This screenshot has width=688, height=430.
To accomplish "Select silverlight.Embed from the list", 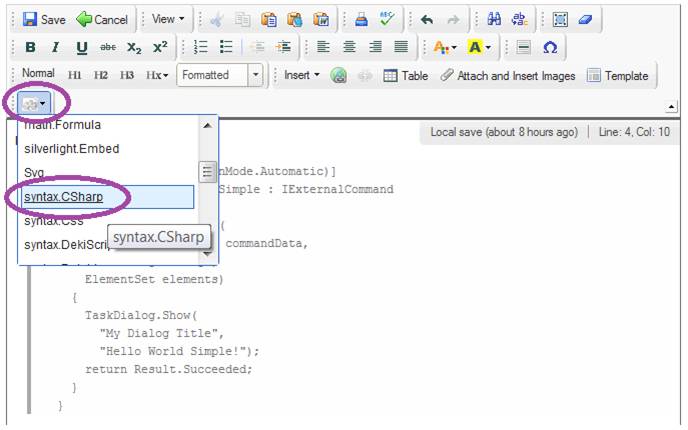I will 72,149.
